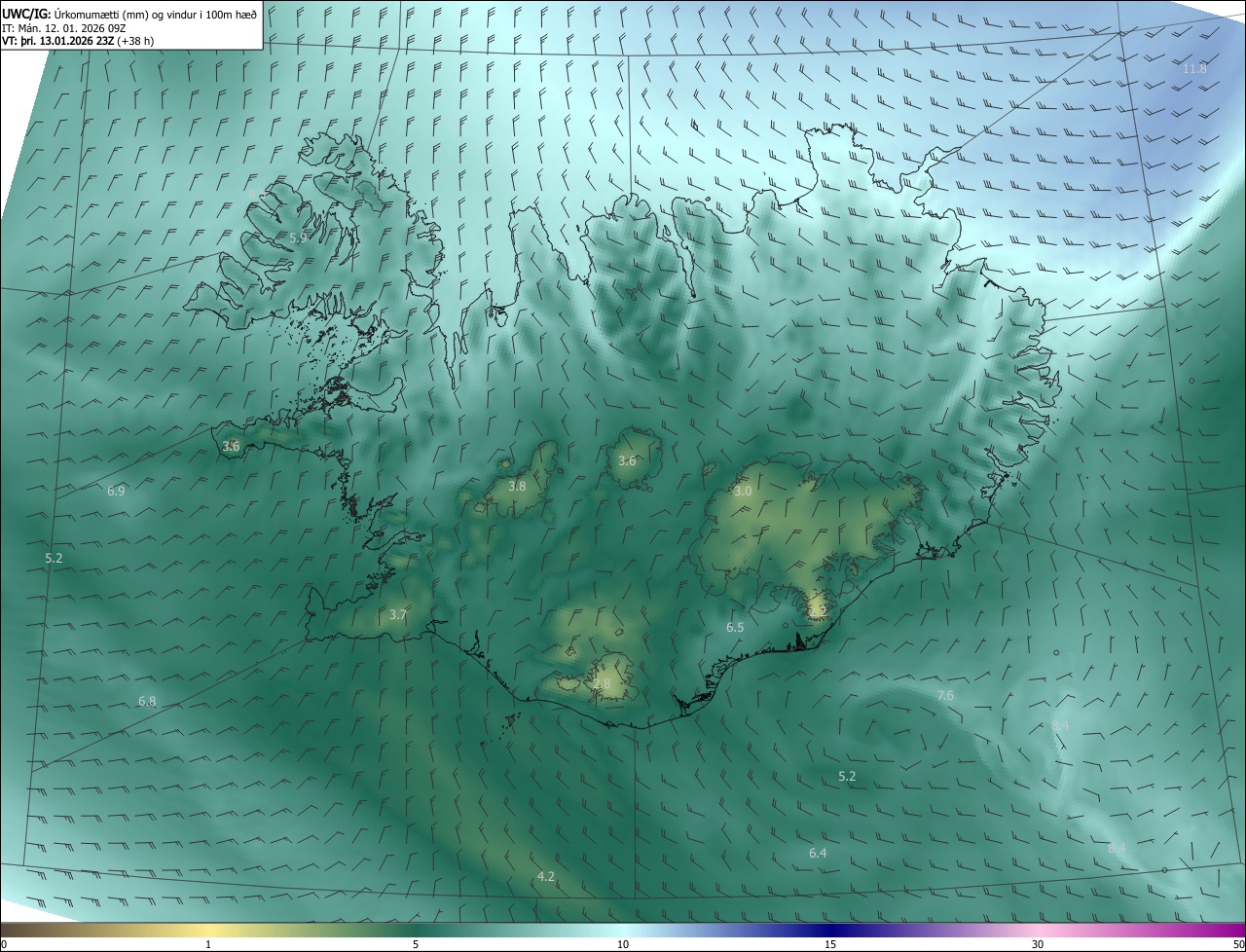Click the 2.2 value label
The height and width of the screenshot is (952, 1246).
(818, 610)
